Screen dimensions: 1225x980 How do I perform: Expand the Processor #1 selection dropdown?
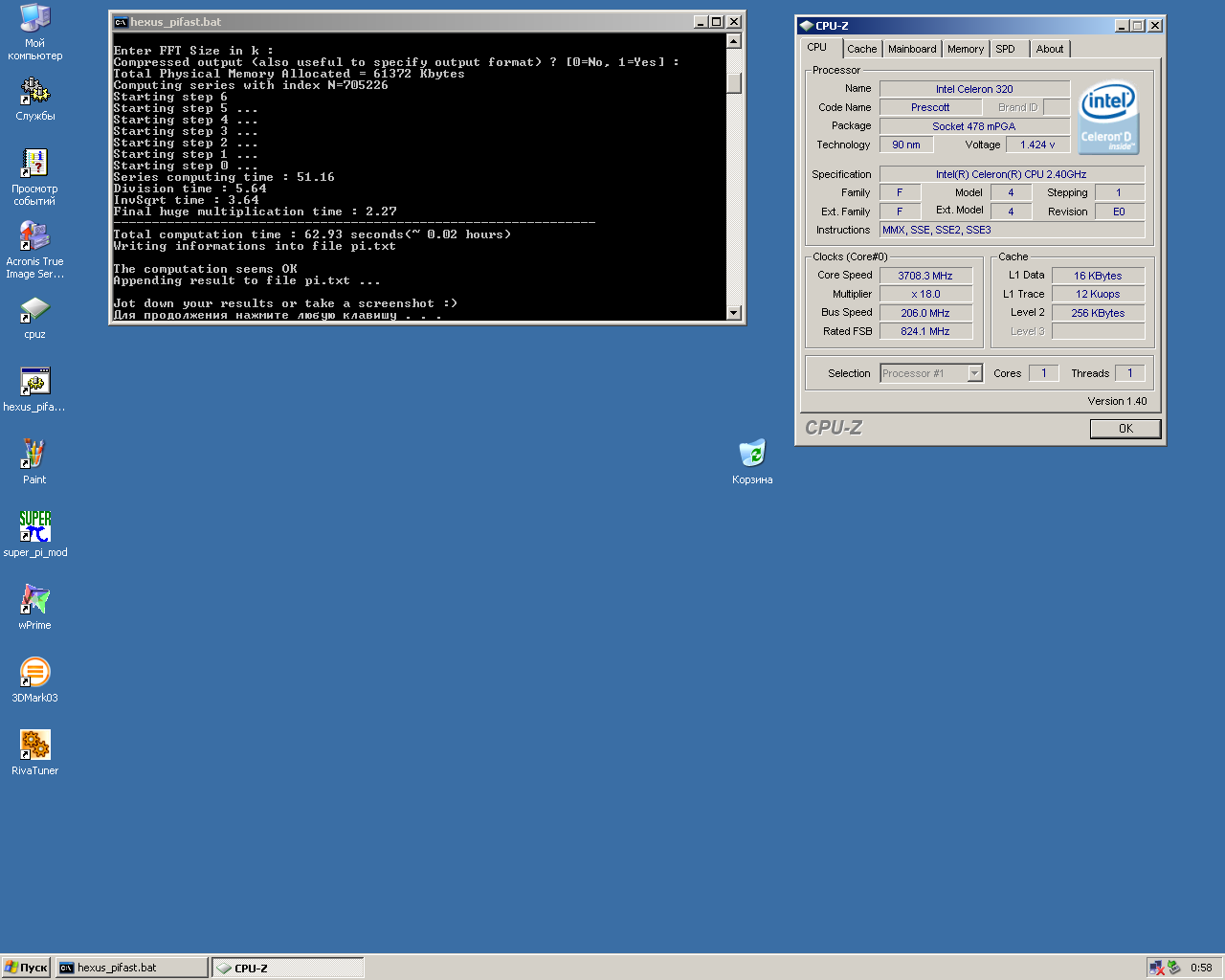[974, 373]
